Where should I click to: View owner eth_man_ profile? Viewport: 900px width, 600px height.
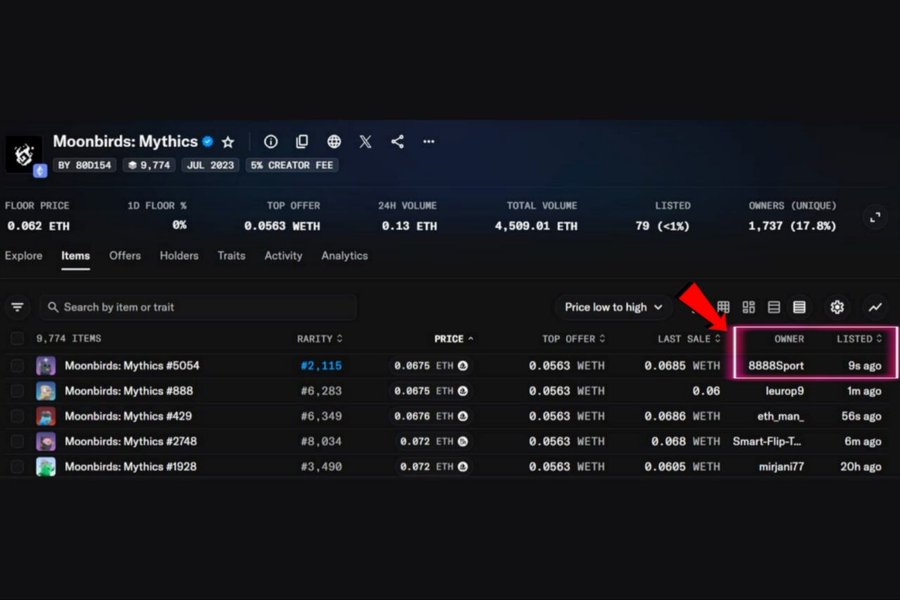[x=781, y=416]
